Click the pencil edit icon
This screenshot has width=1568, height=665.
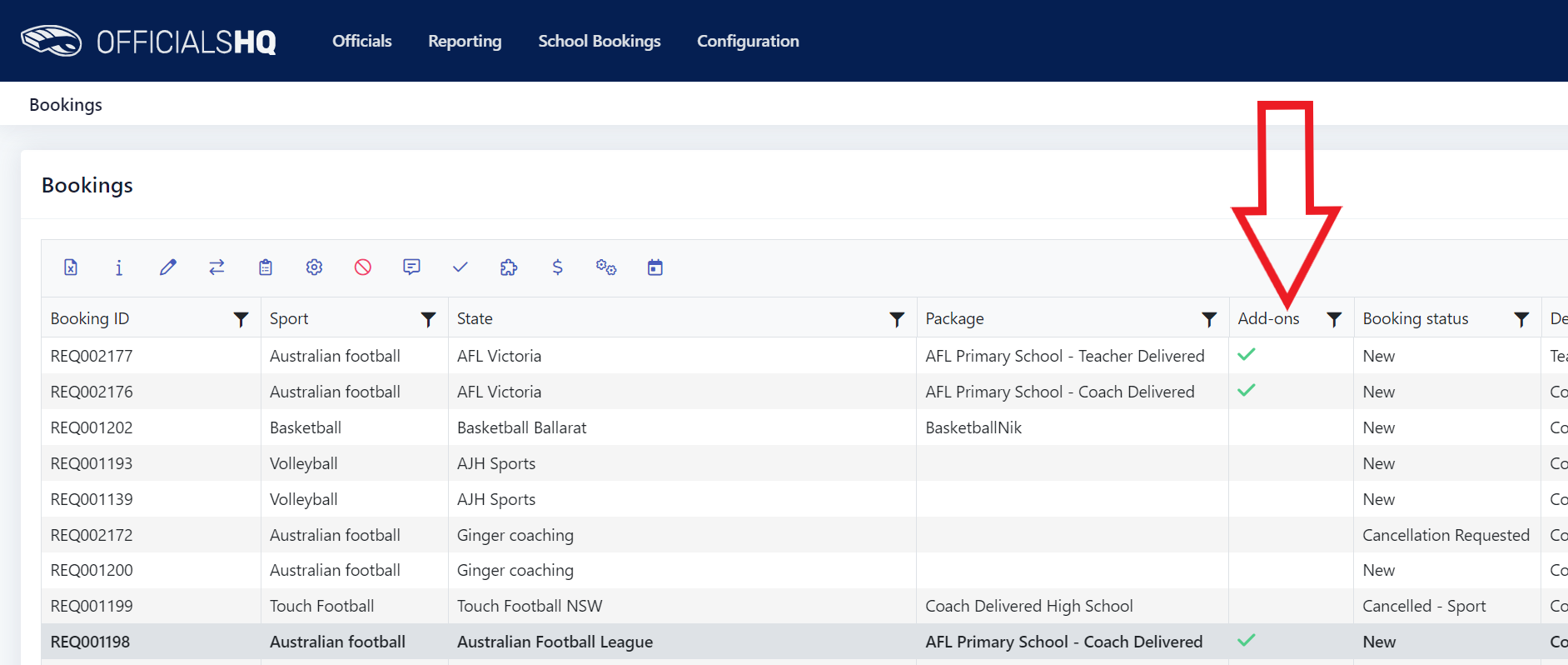click(168, 267)
